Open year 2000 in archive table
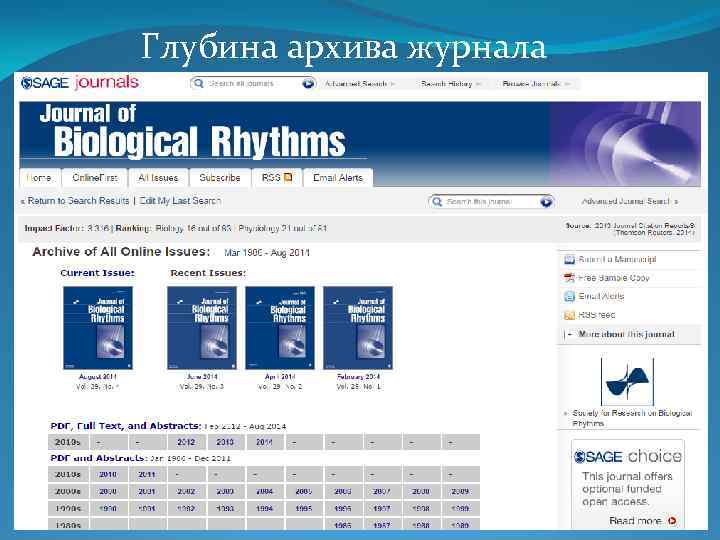The height and width of the screenshot is (540, 720). (108, 491)
